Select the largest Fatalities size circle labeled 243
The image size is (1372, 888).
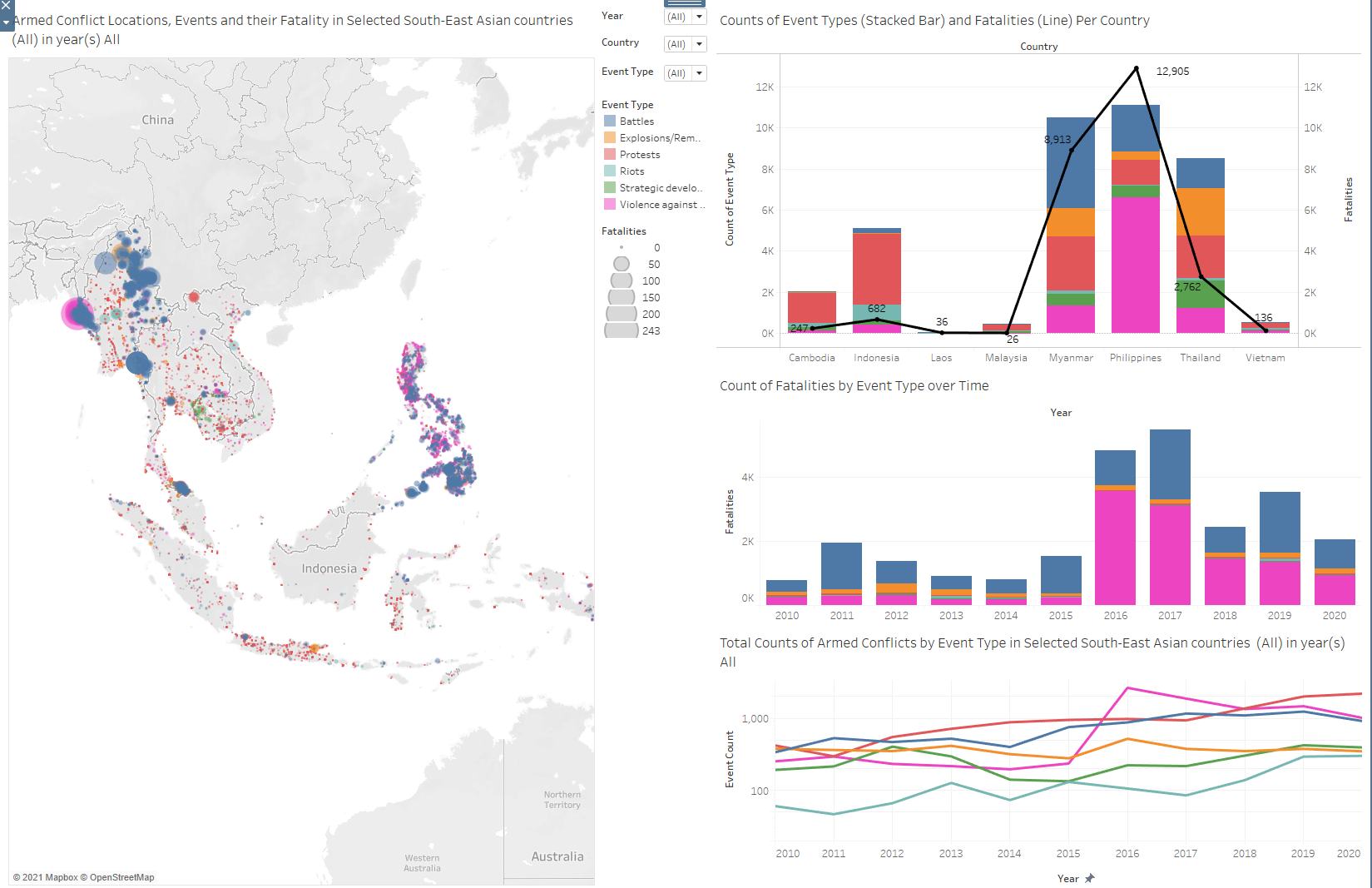(622, 330)
